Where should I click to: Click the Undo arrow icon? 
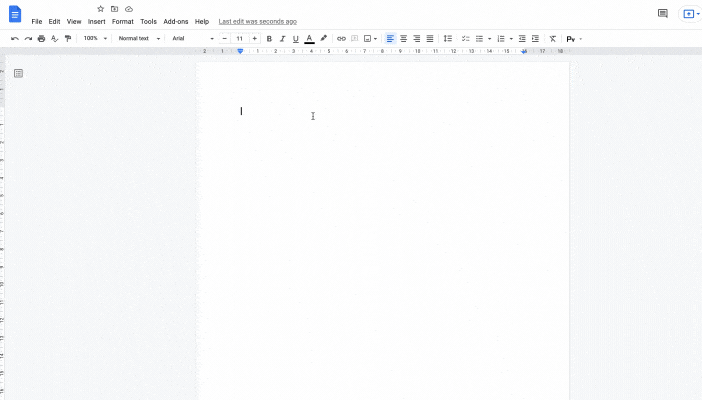14,38
